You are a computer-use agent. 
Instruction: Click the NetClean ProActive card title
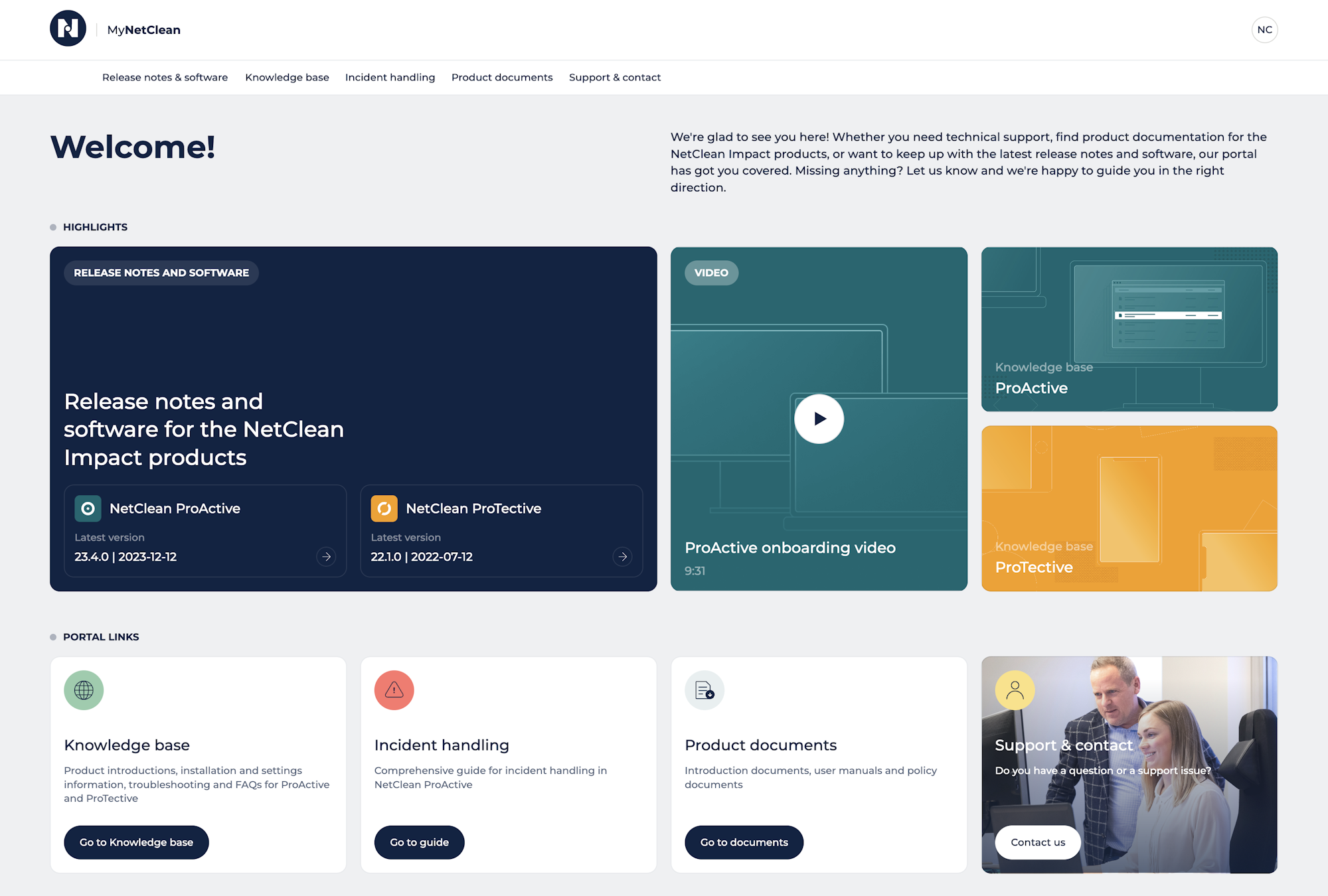175,508
